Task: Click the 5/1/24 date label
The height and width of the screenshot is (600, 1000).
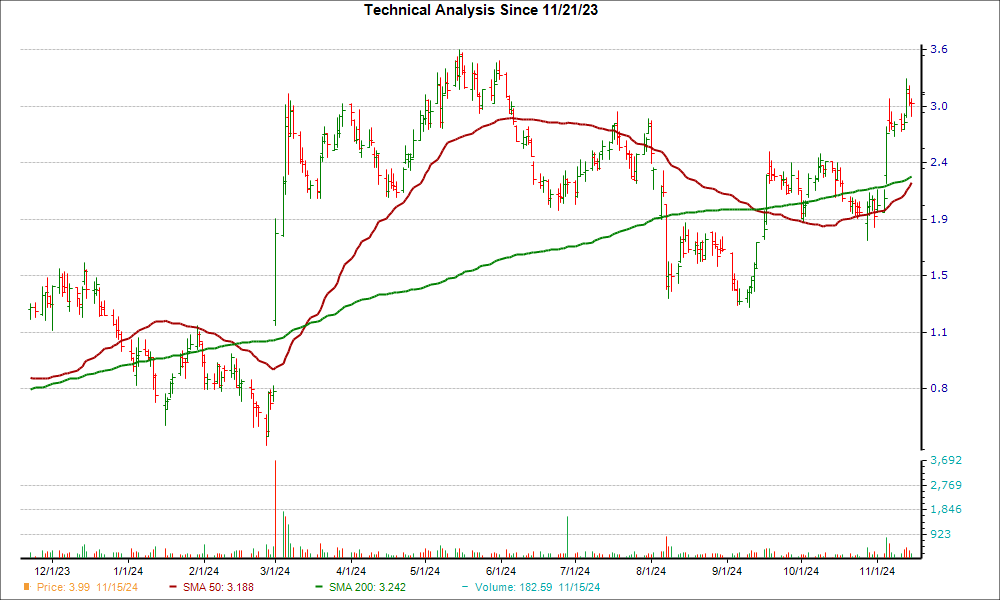Action: (x=425, y=571)
